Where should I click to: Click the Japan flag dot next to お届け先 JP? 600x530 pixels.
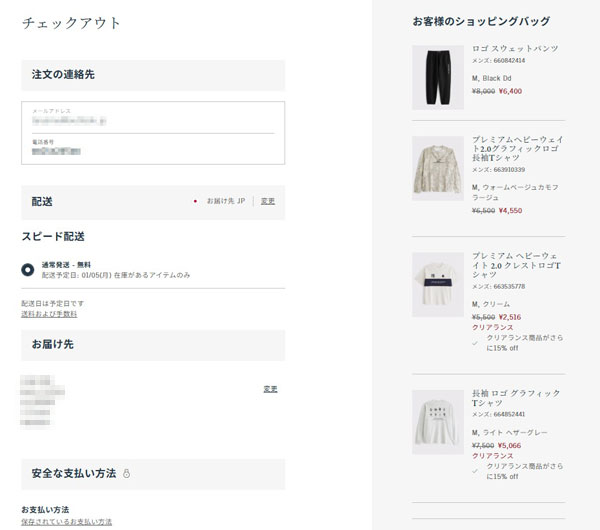coord(196,201)
